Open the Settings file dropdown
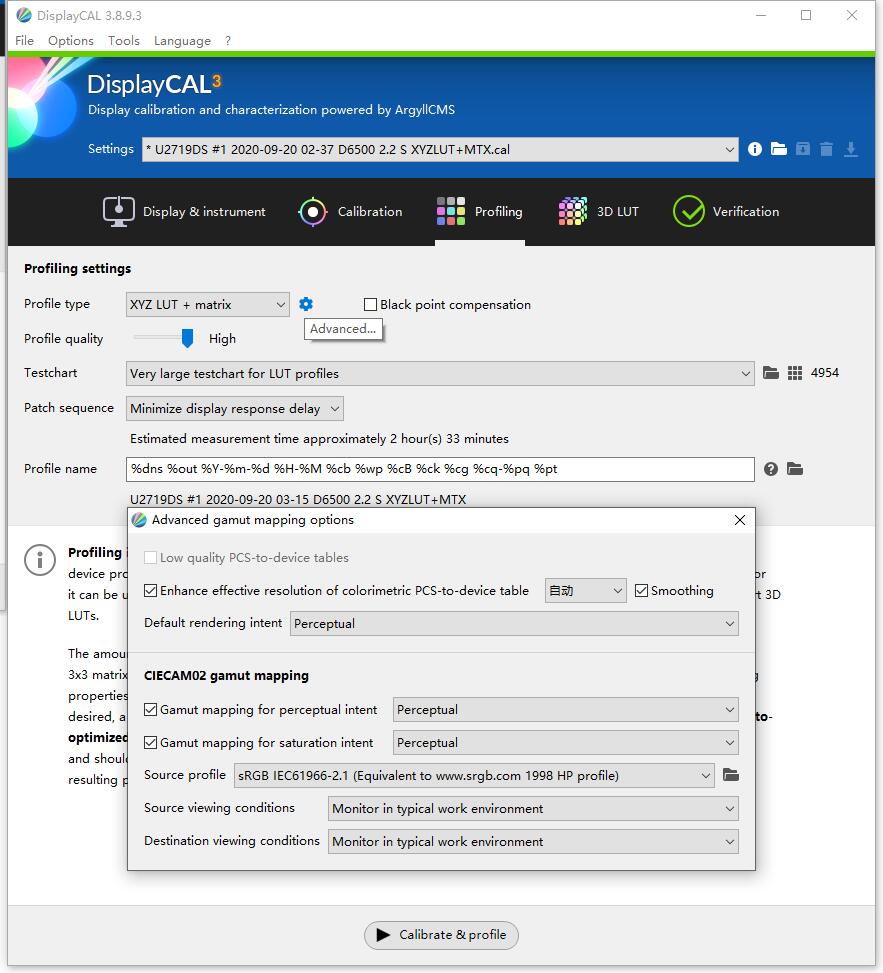This screenshot has height=973, width=883. tap(440, 150)
